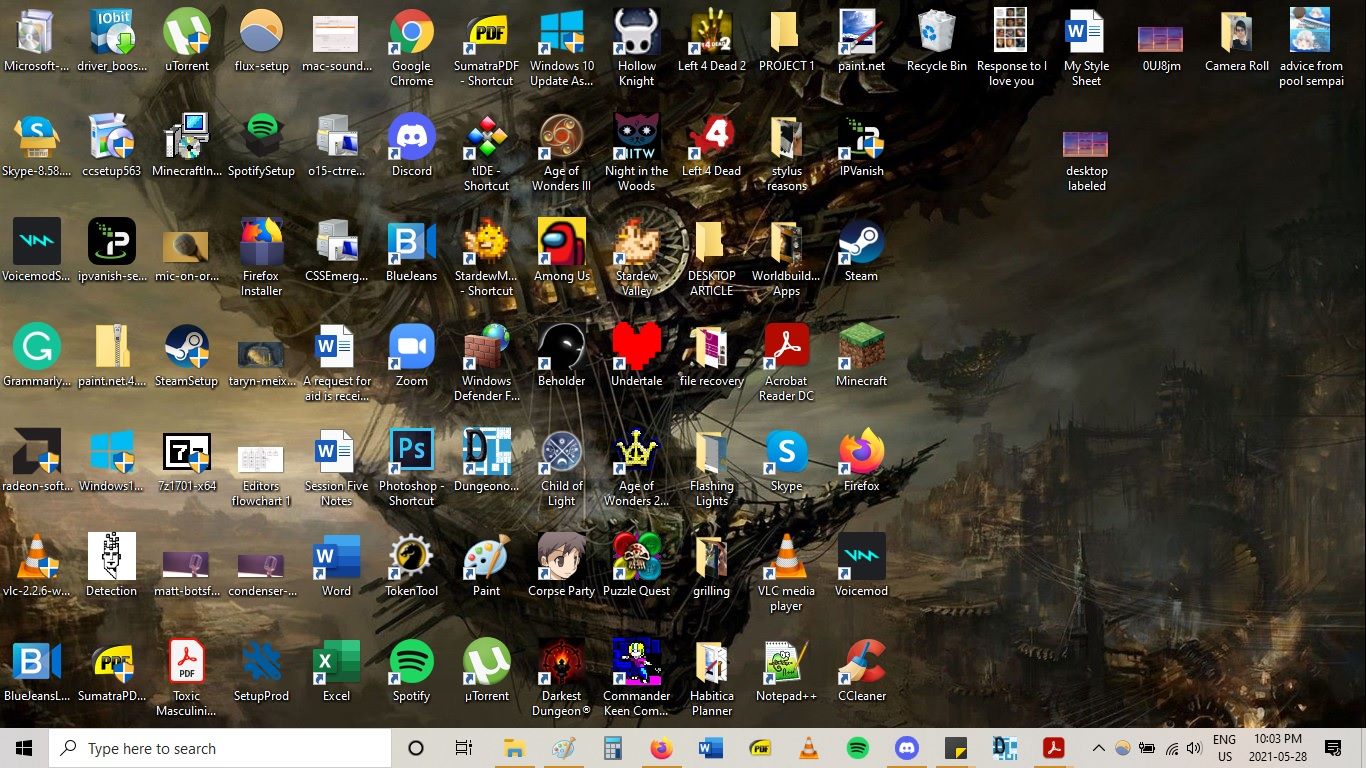The width and height of the screenshot is (1366, 768).
Task: Open Word from the taskbar
Action: (710, 747)
